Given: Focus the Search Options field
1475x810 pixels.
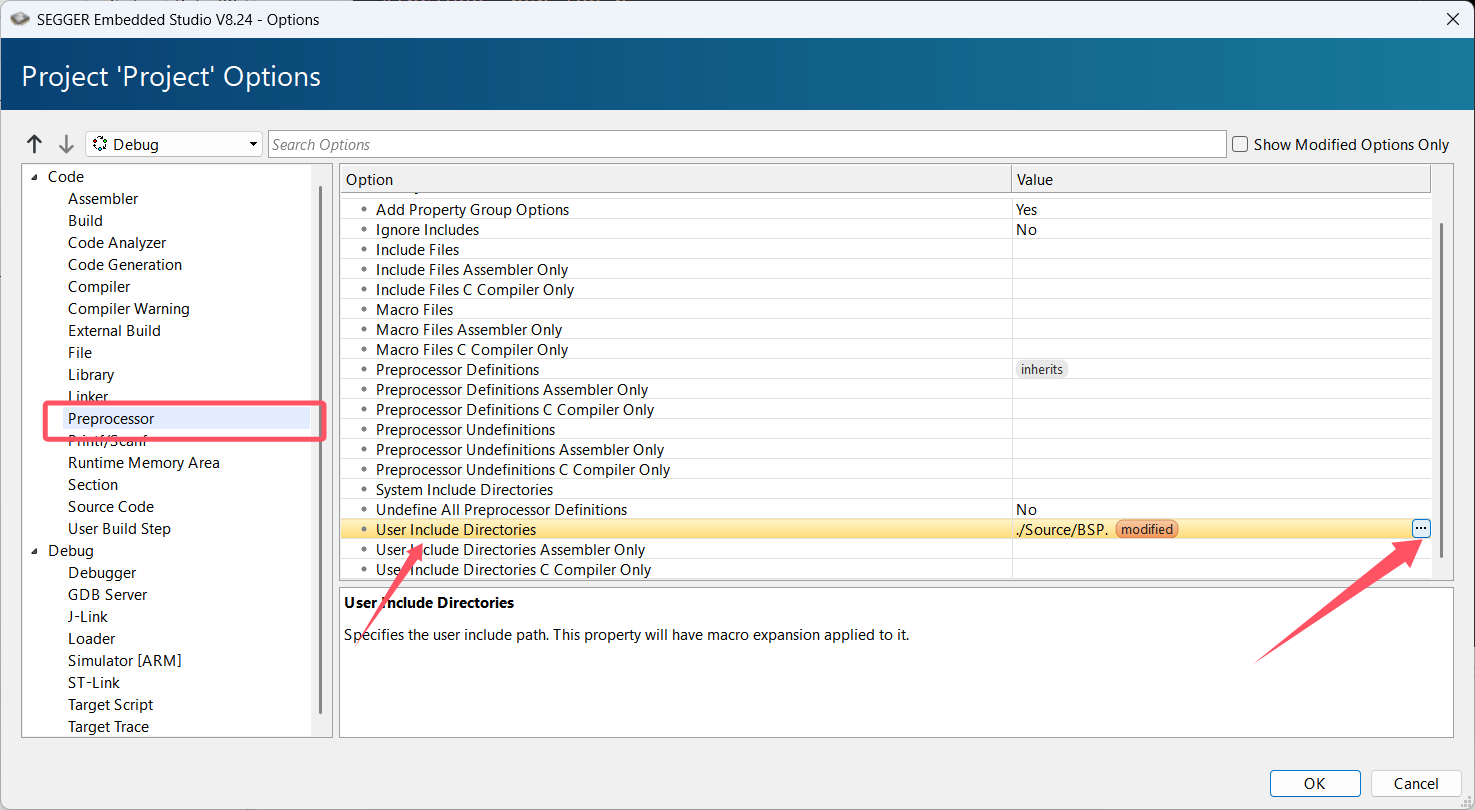Looking at the screenshot, I should (747, 144).
